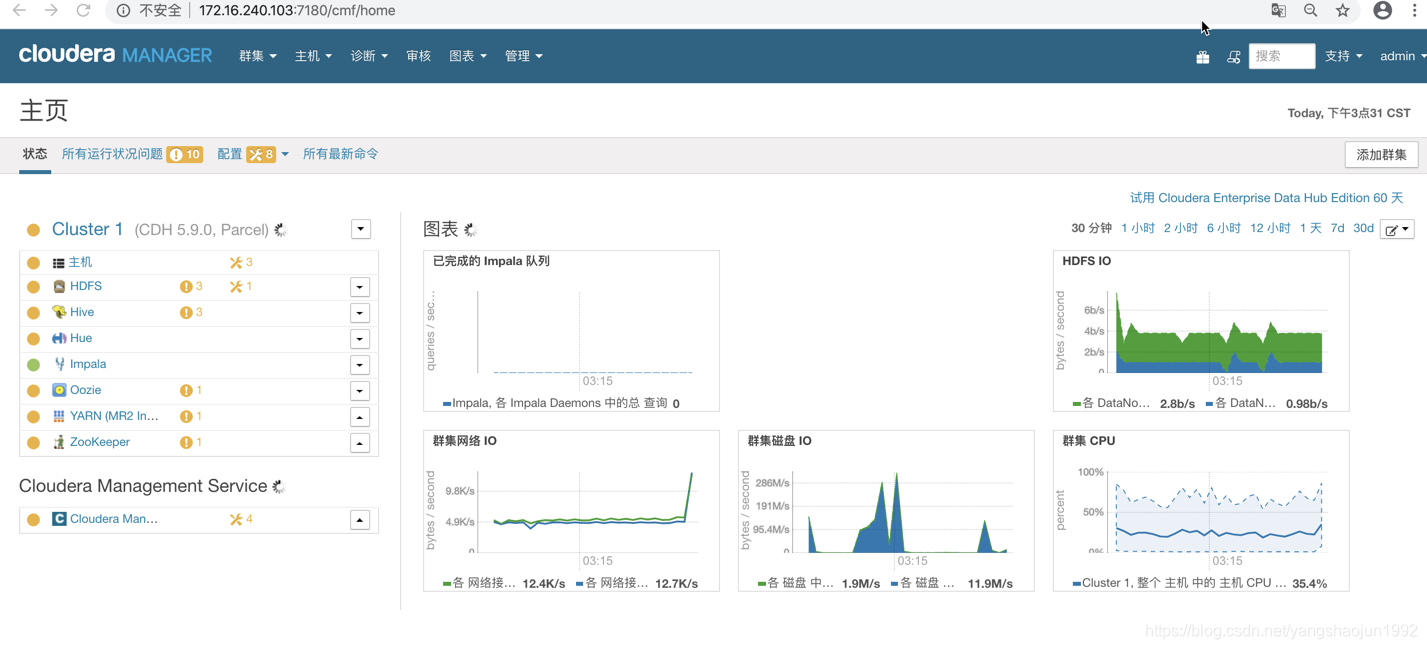The height and width of the screenshot is (649, 1427).
Task: Open the 配置 issues dropdown tab
Action: [253, 154]
